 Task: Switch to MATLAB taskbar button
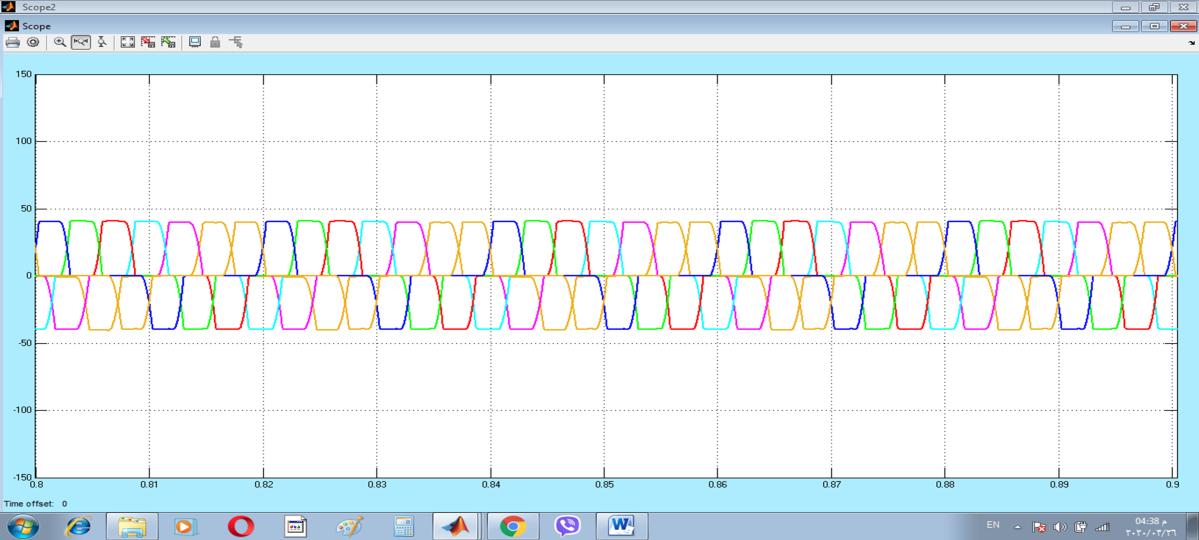pos(458,526)
